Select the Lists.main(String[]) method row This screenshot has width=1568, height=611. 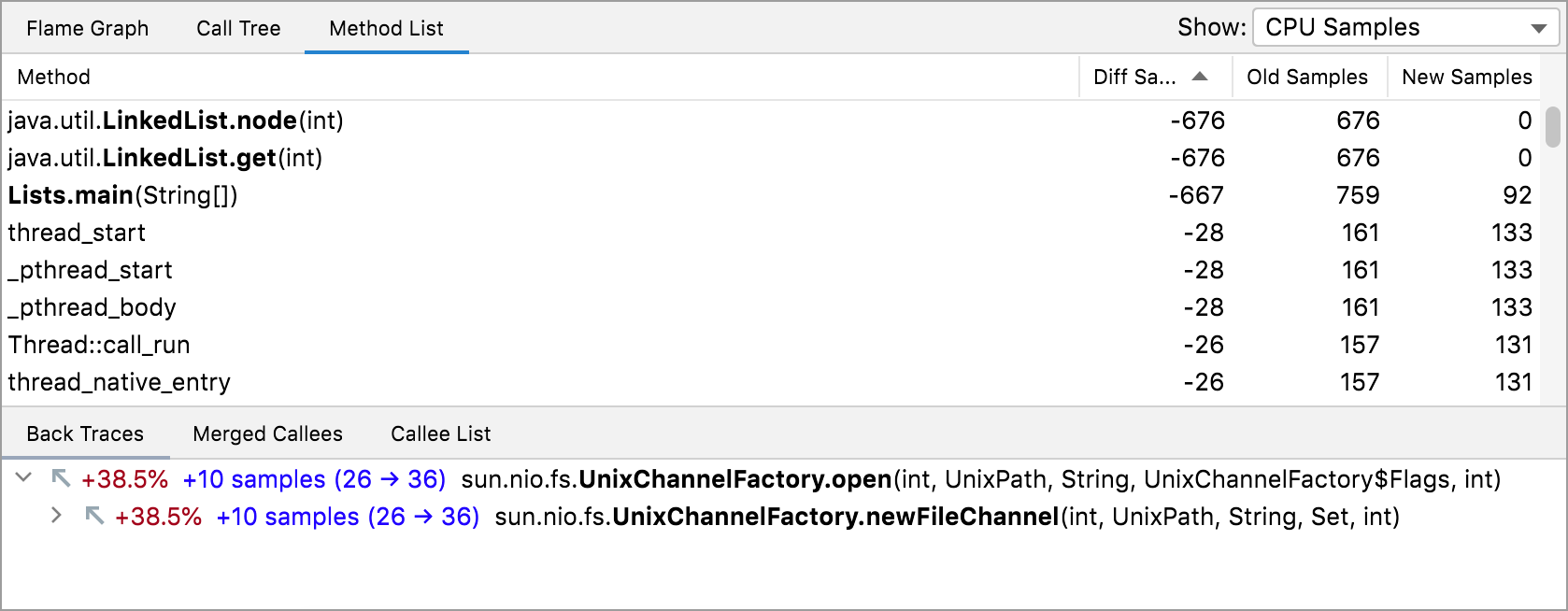[123, 195]
